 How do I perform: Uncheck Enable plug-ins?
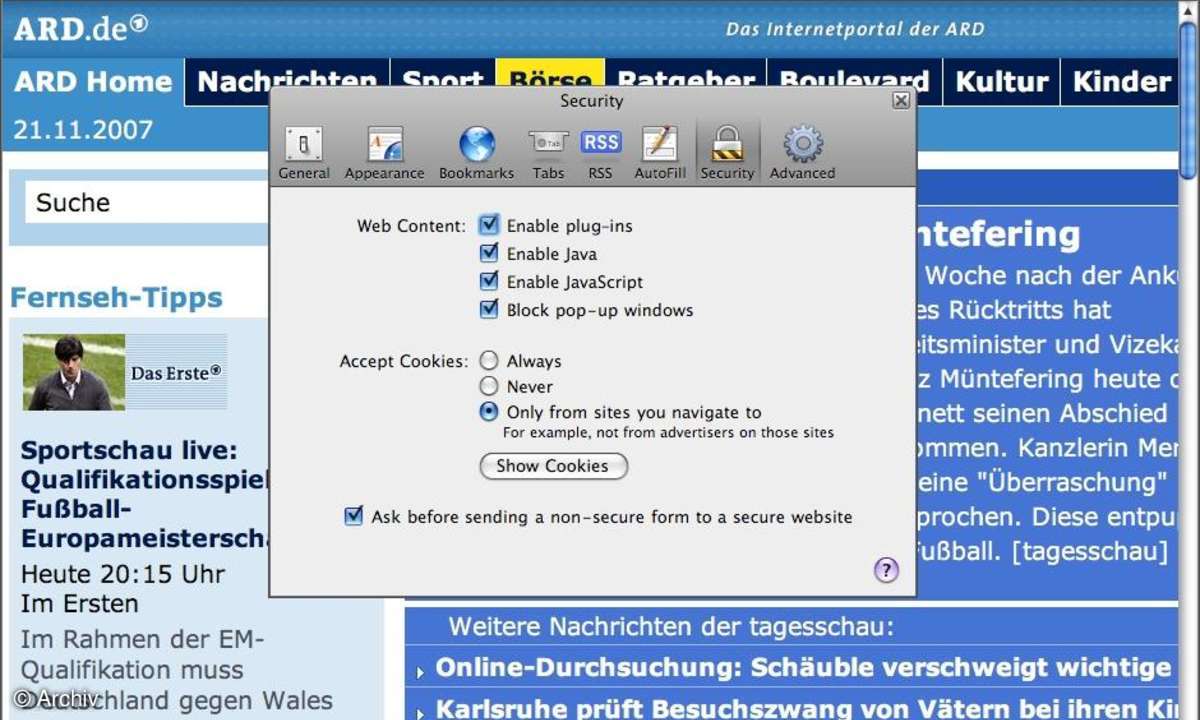[x=488, y=225]
